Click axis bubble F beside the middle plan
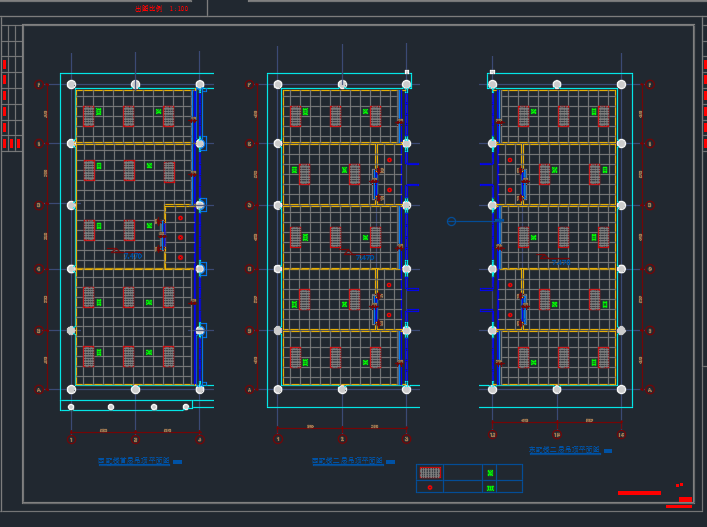This screenshot has height=527, width=707. (x=249, y=85)
